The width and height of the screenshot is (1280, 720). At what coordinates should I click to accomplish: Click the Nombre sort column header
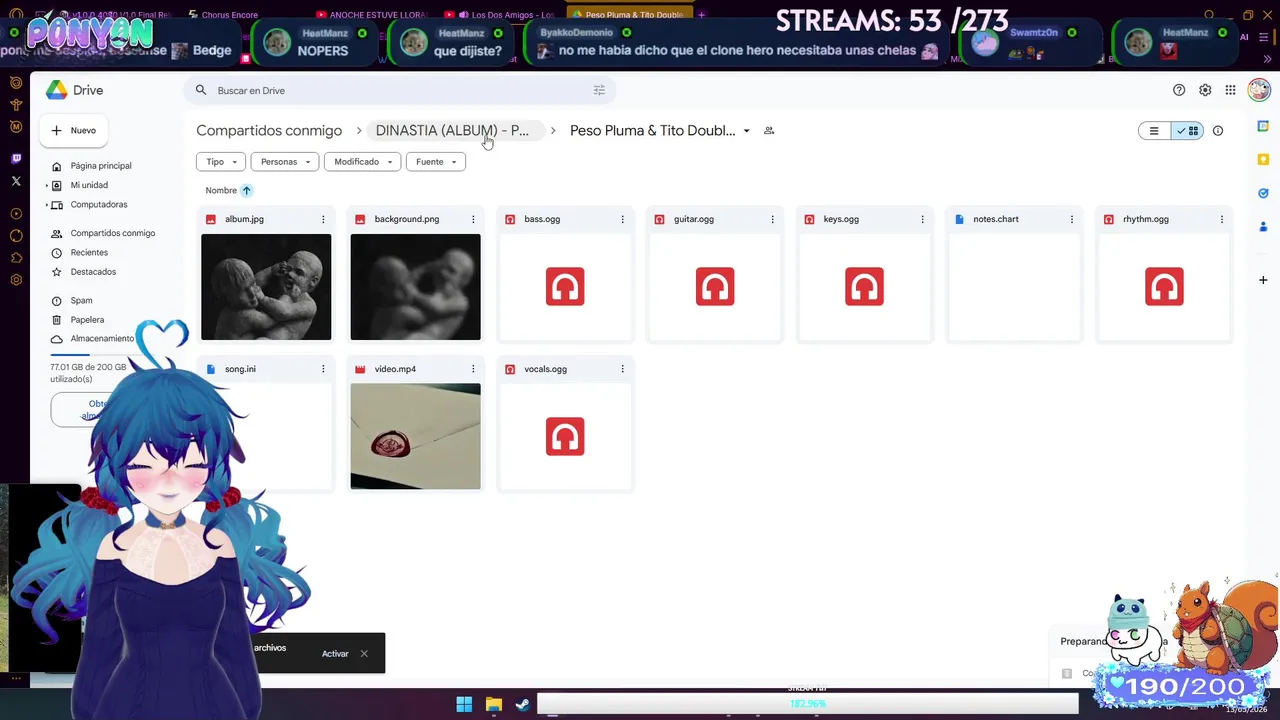click(x=221, y=190)
